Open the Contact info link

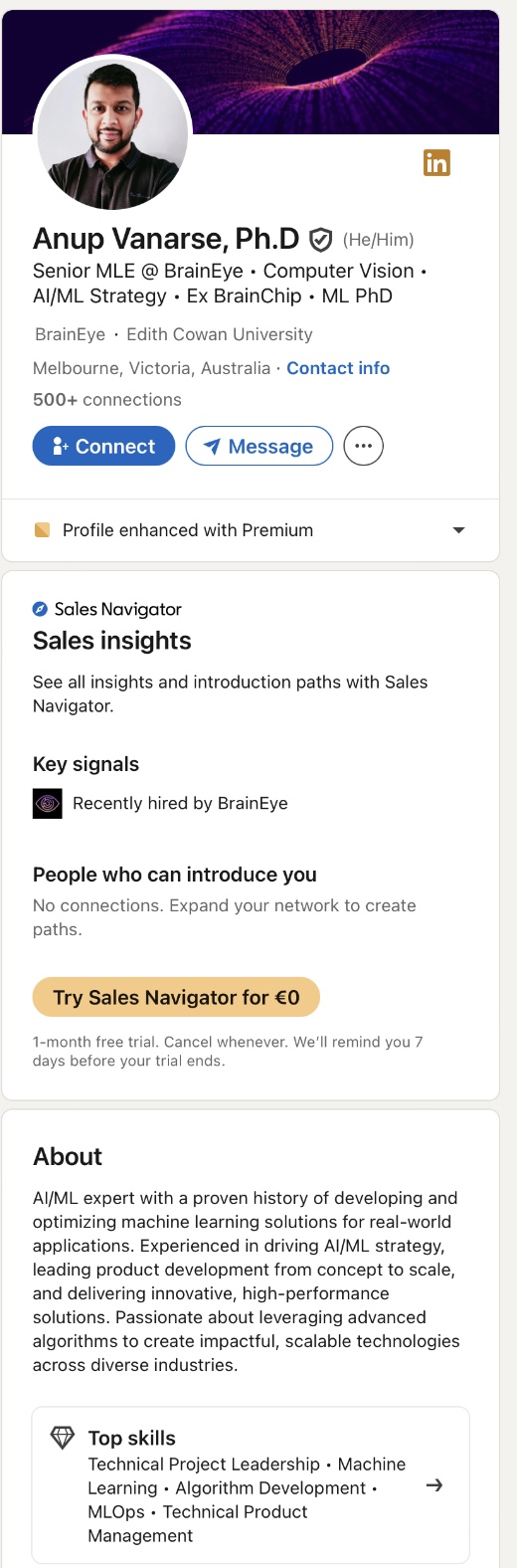(x=338, y=368)
